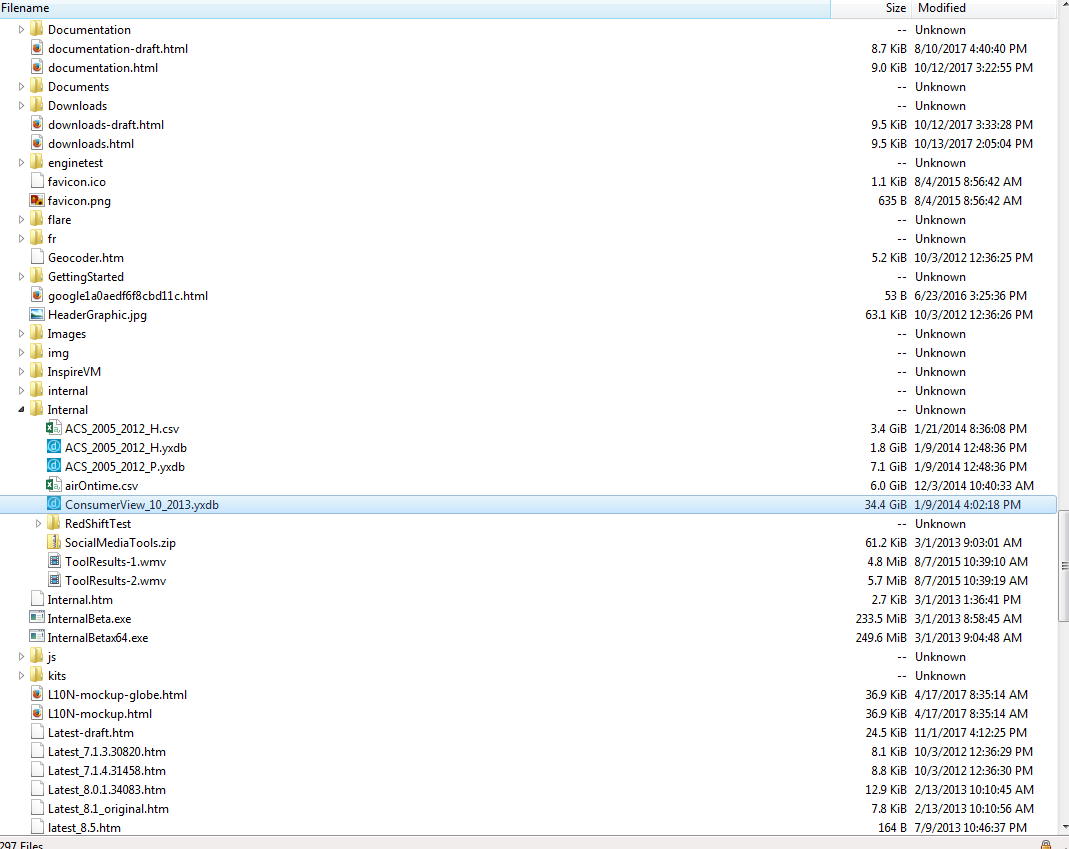Click the Alteryx icon beside ACS_2005_2012_P.yxdb
1069x849 pixels.
(x=53, y=466)
